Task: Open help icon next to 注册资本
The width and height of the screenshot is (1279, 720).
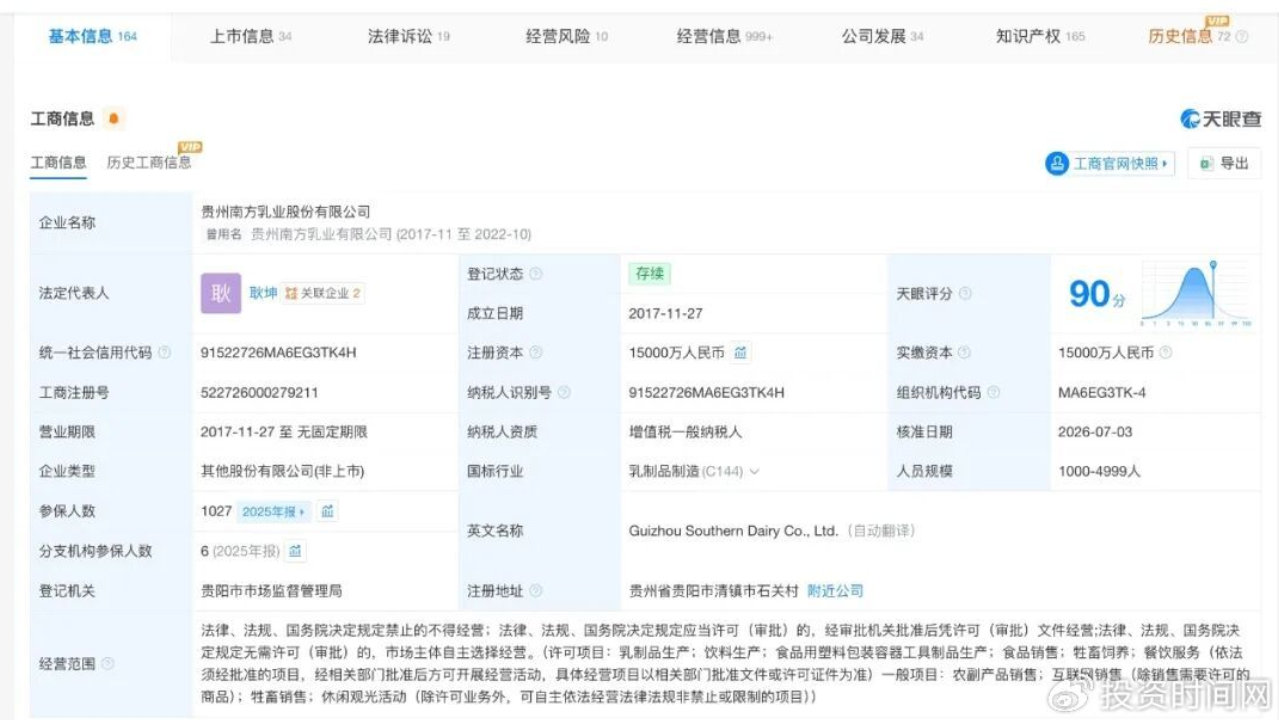Action: tap(536, 353)
